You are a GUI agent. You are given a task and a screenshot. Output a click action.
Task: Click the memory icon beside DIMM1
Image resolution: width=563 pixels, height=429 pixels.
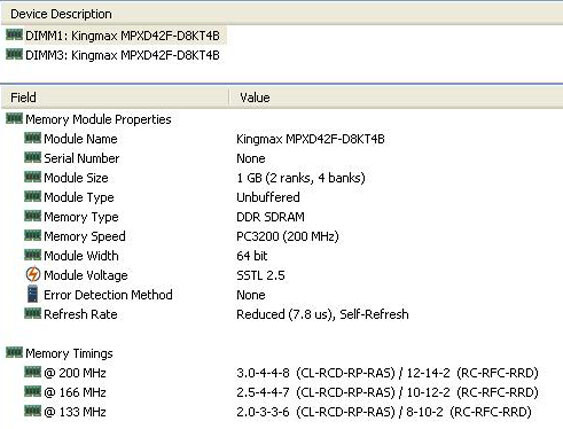14,35
